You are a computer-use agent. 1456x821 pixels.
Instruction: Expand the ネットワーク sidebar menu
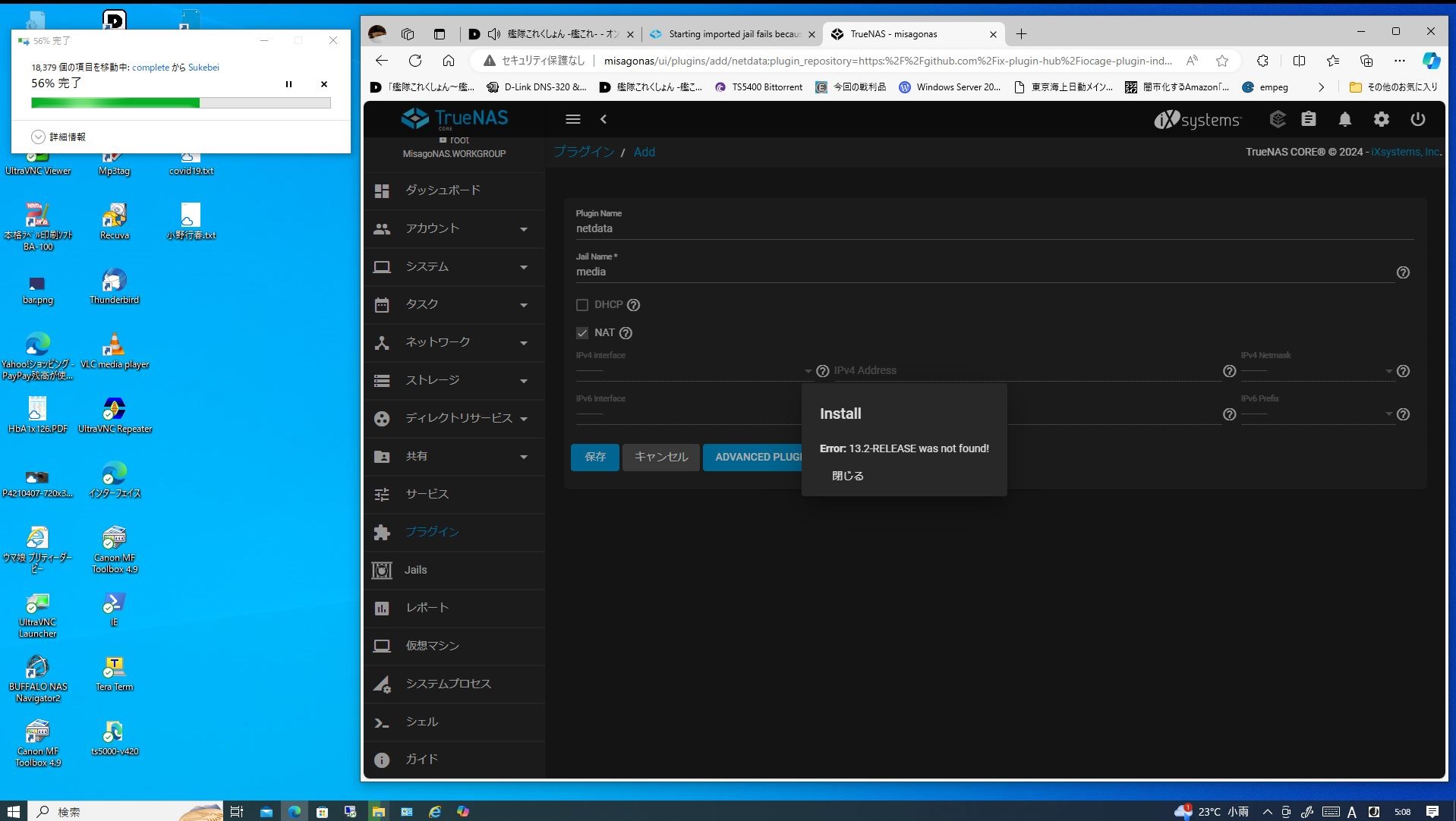pyautogui.click(x=455, y=342)
